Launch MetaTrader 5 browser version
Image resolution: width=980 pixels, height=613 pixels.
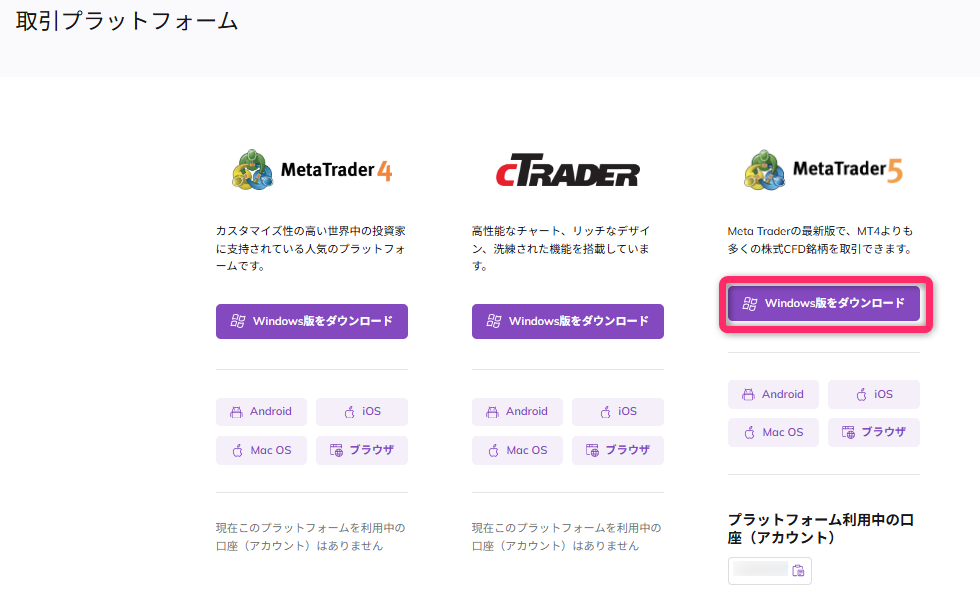873,432
